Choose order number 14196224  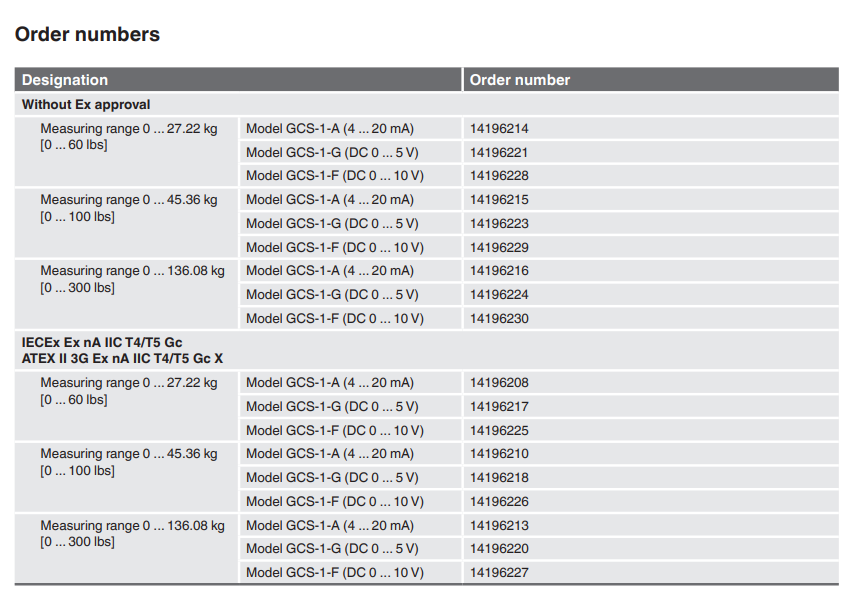[499, 295]
